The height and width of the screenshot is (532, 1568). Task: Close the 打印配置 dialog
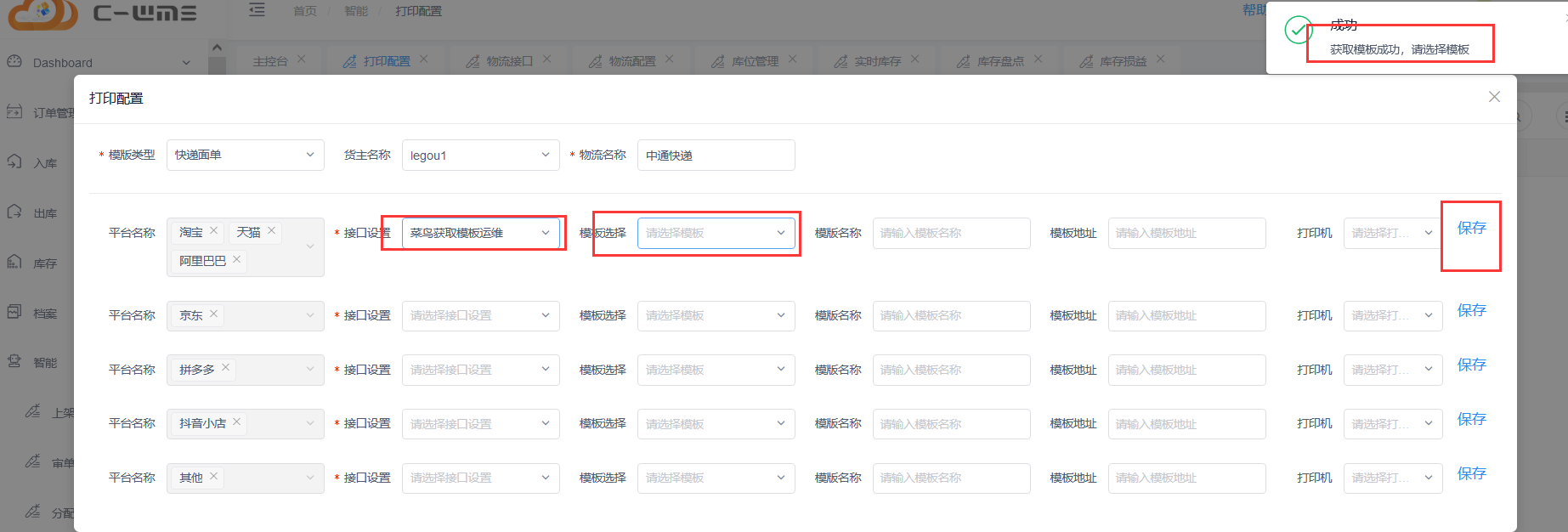1494,97
